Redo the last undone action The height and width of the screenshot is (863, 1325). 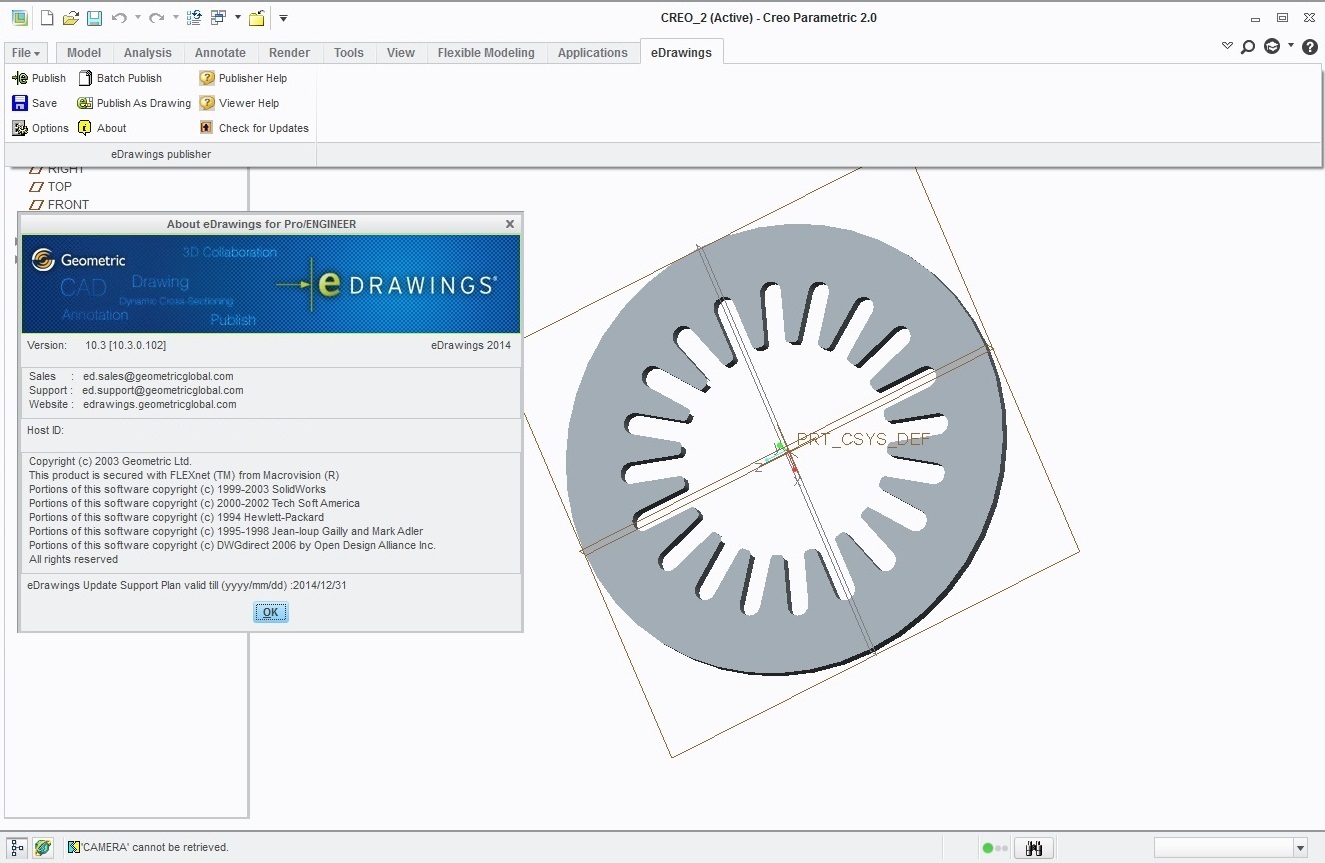click(156, 18)
